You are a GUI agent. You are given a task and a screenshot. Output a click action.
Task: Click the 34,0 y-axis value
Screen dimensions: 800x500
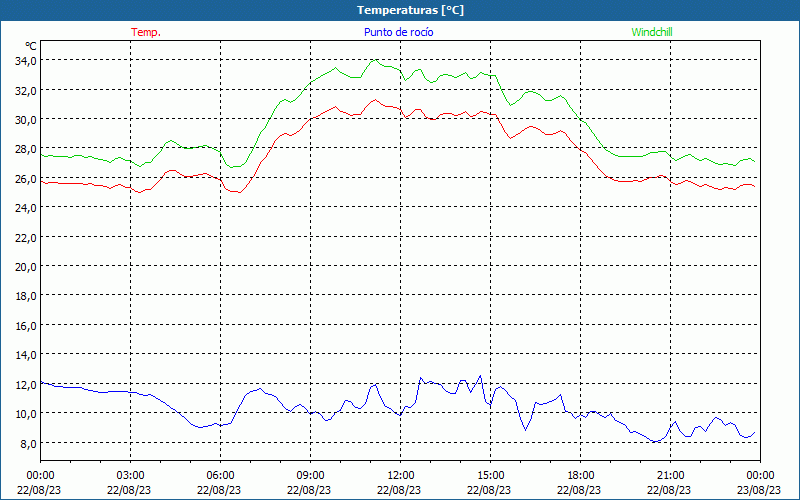coord(27,61)
